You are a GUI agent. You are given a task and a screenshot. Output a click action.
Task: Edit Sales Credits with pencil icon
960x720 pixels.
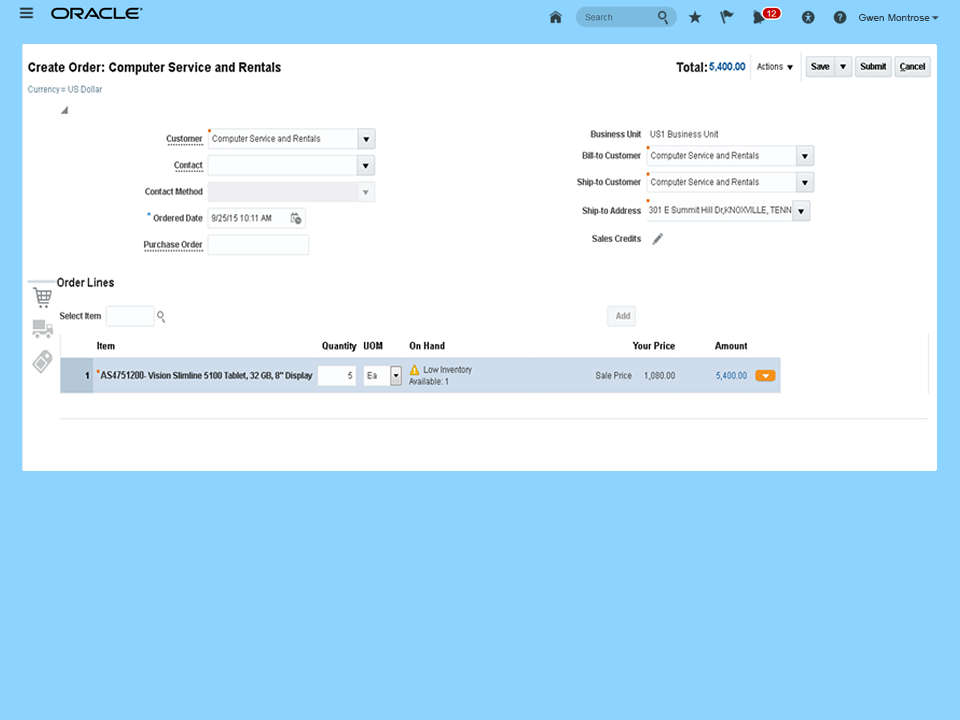(x=658, y=239)
